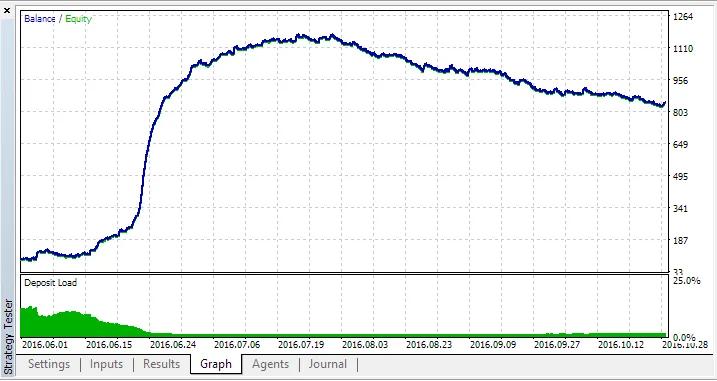Click the 2016.10.28 date label
This screenshot has height=381, width=717.
point(685,344)
